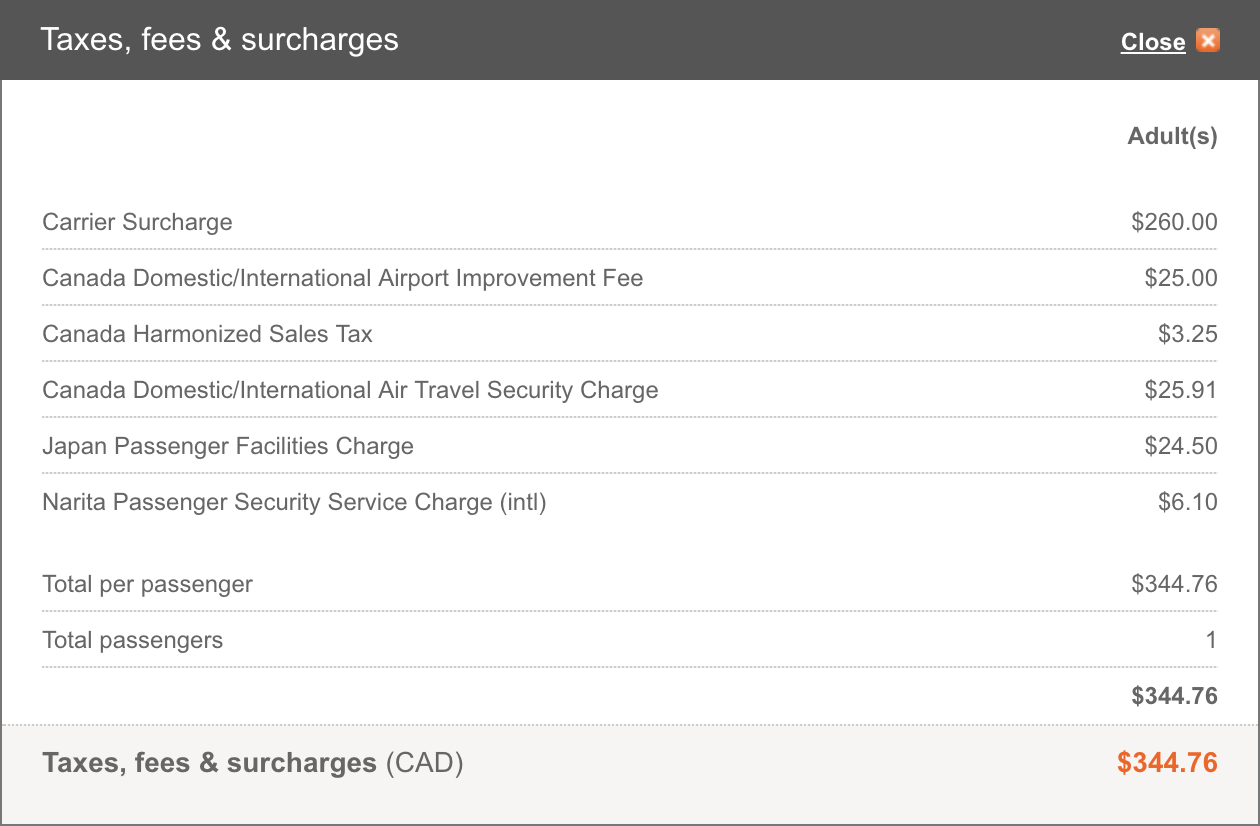The image size is (1260, 826).
Task: Click the orange close X icon
Action: [x=1208, y=41]
